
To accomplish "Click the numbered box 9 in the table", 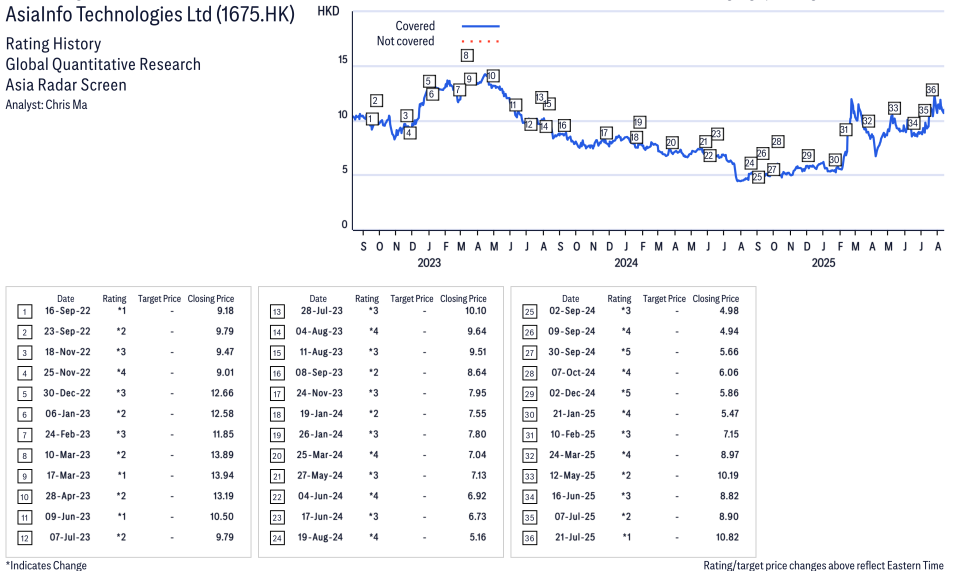I will coord(24,476).
